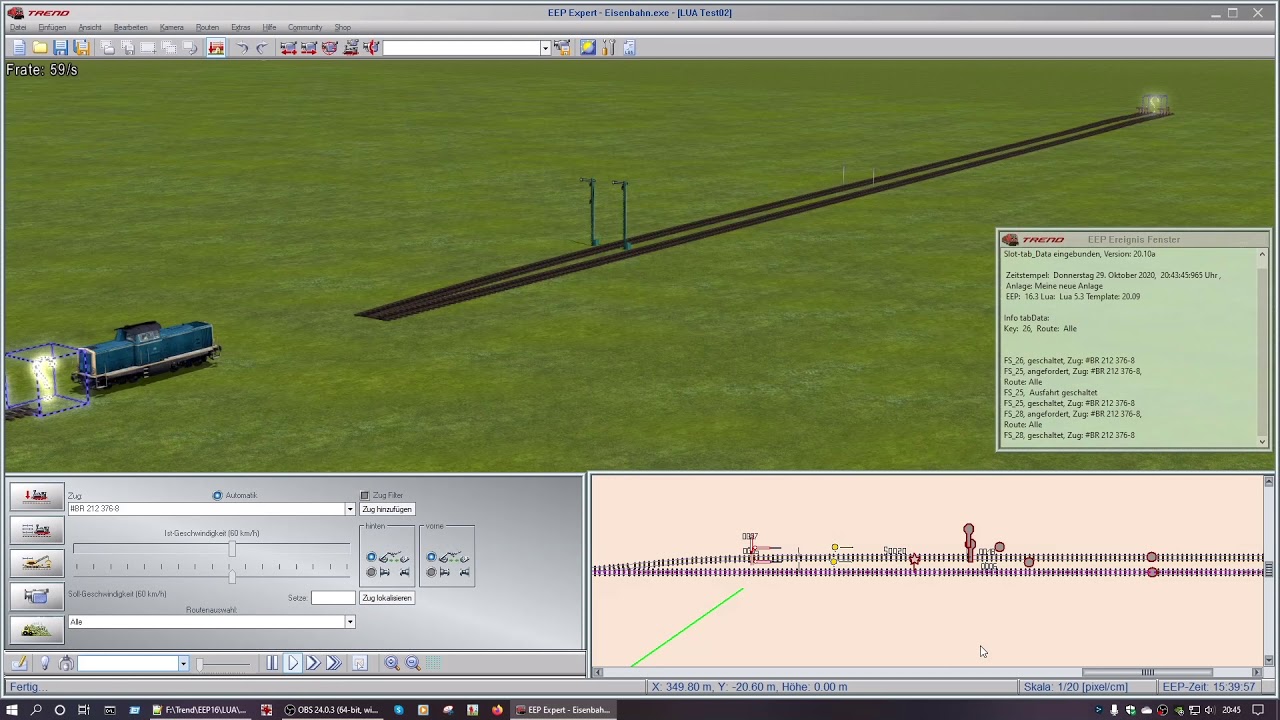This screenshot has height=720, width=1280.
Task: Pause the simulation
Action: click(x=272, y=663)
